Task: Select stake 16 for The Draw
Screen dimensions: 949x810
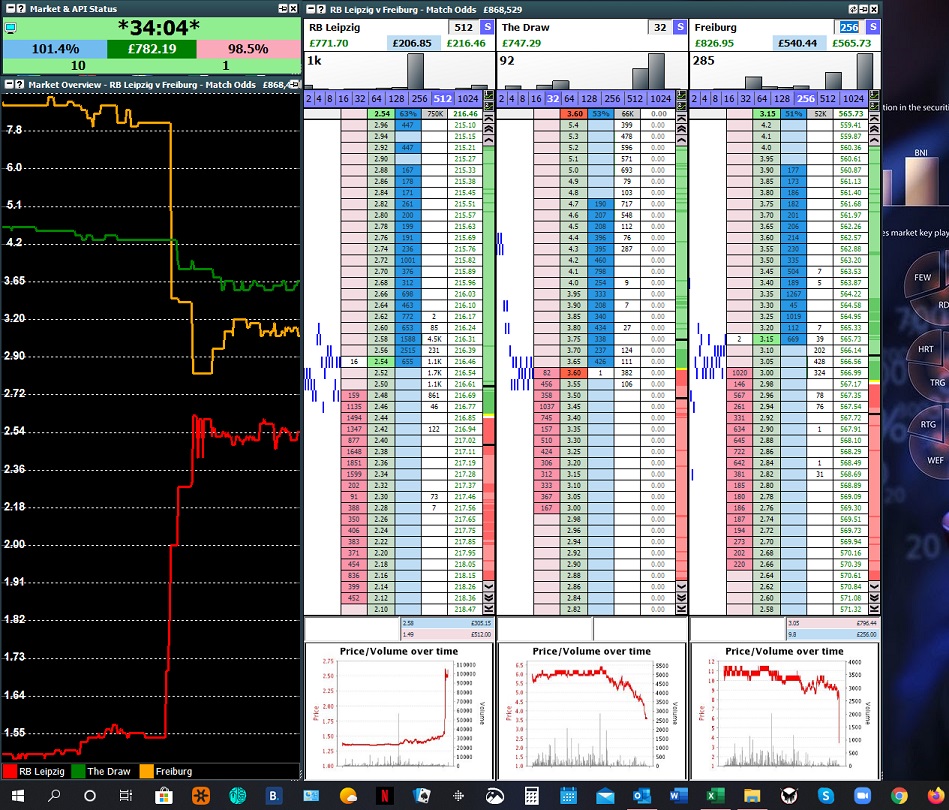Action: pyautogui.click(x=536, y=99)
